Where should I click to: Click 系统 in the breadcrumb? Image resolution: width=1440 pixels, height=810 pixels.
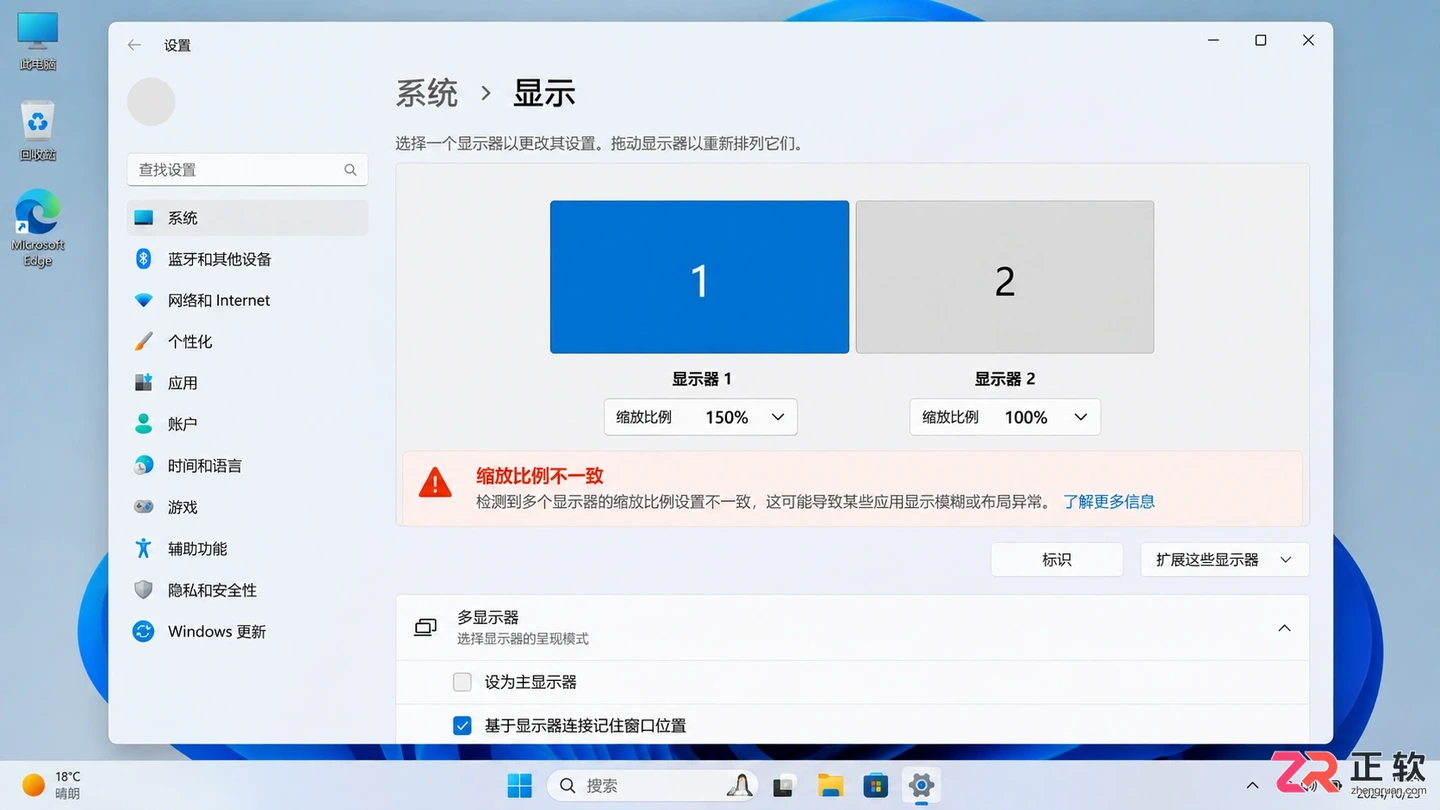click(427, 93)
